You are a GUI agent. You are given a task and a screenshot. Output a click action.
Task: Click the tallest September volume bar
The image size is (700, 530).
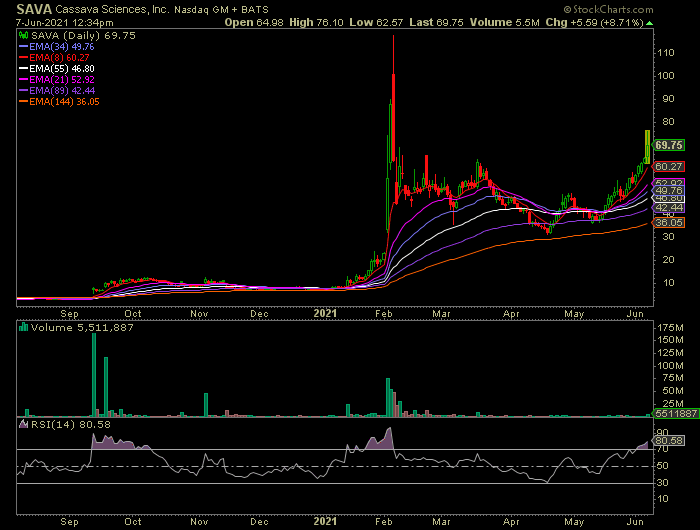(x=94, y=375)
